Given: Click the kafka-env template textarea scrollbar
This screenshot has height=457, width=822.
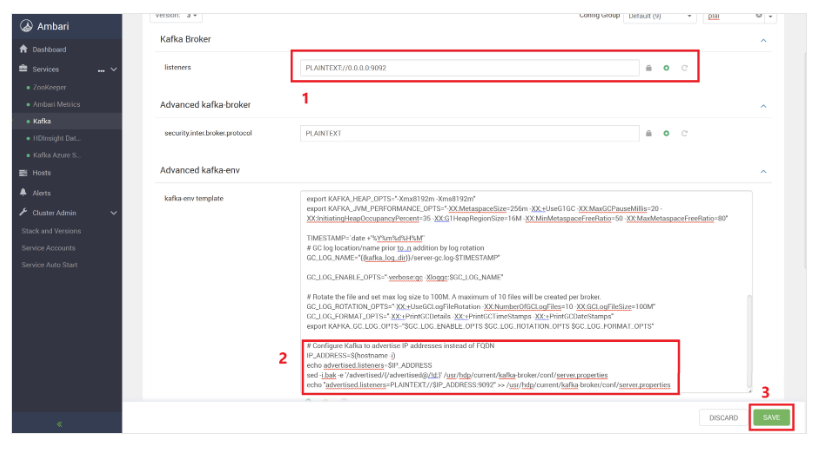Looking at the screenshot, I should coord(749,341).
